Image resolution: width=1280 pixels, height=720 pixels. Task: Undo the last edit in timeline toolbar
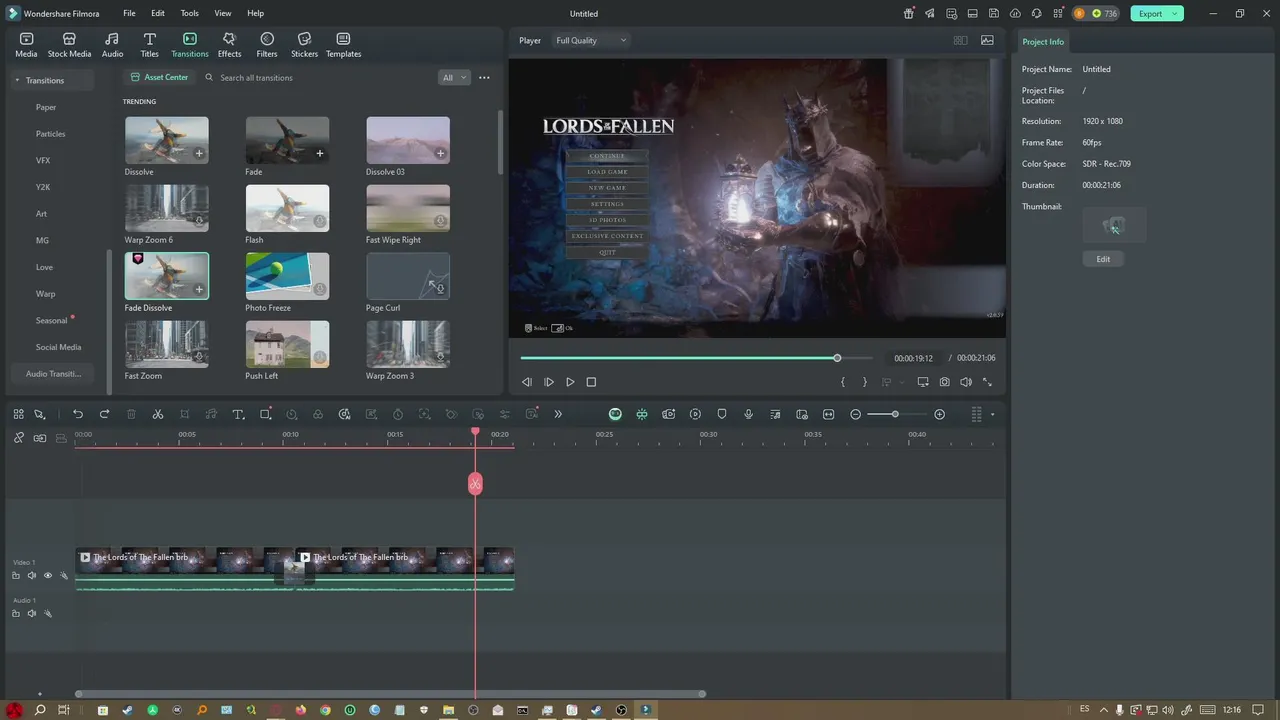78,414
